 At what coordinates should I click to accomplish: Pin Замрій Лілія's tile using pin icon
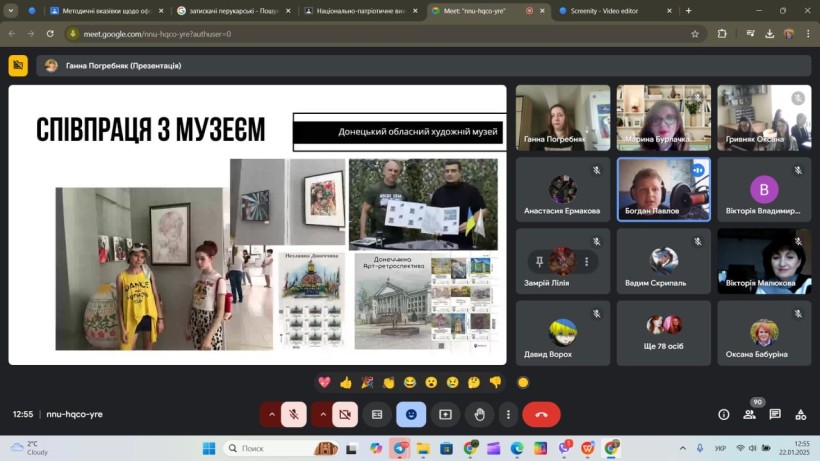(541, 261)
